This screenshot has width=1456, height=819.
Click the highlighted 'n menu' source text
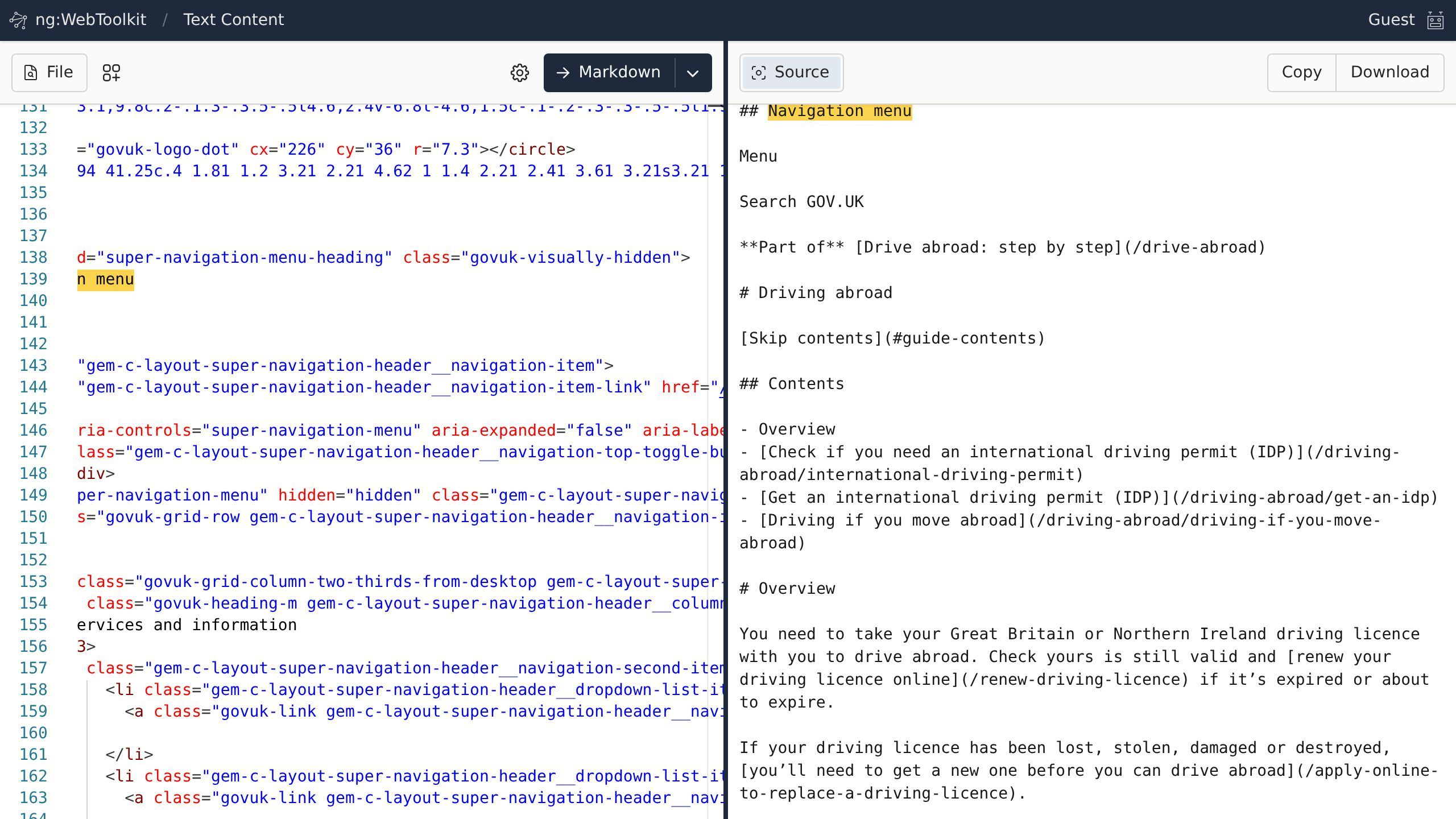(x=106, y=279)
